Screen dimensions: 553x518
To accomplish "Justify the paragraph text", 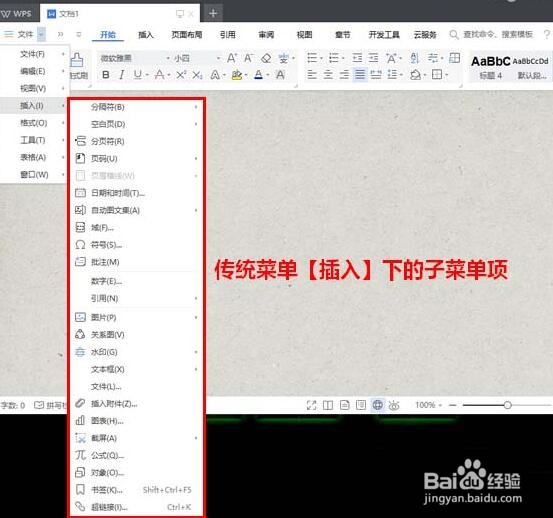I will tap(360, 75).
